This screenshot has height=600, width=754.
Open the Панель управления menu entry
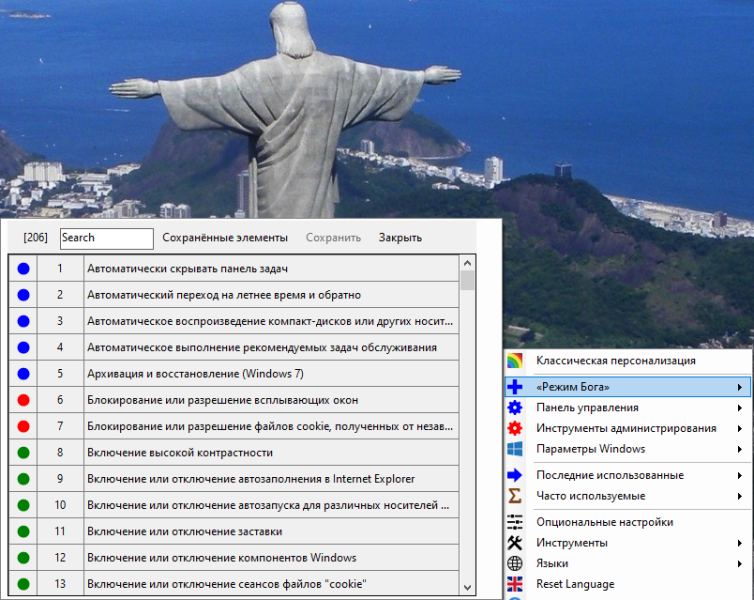point(628,408)
